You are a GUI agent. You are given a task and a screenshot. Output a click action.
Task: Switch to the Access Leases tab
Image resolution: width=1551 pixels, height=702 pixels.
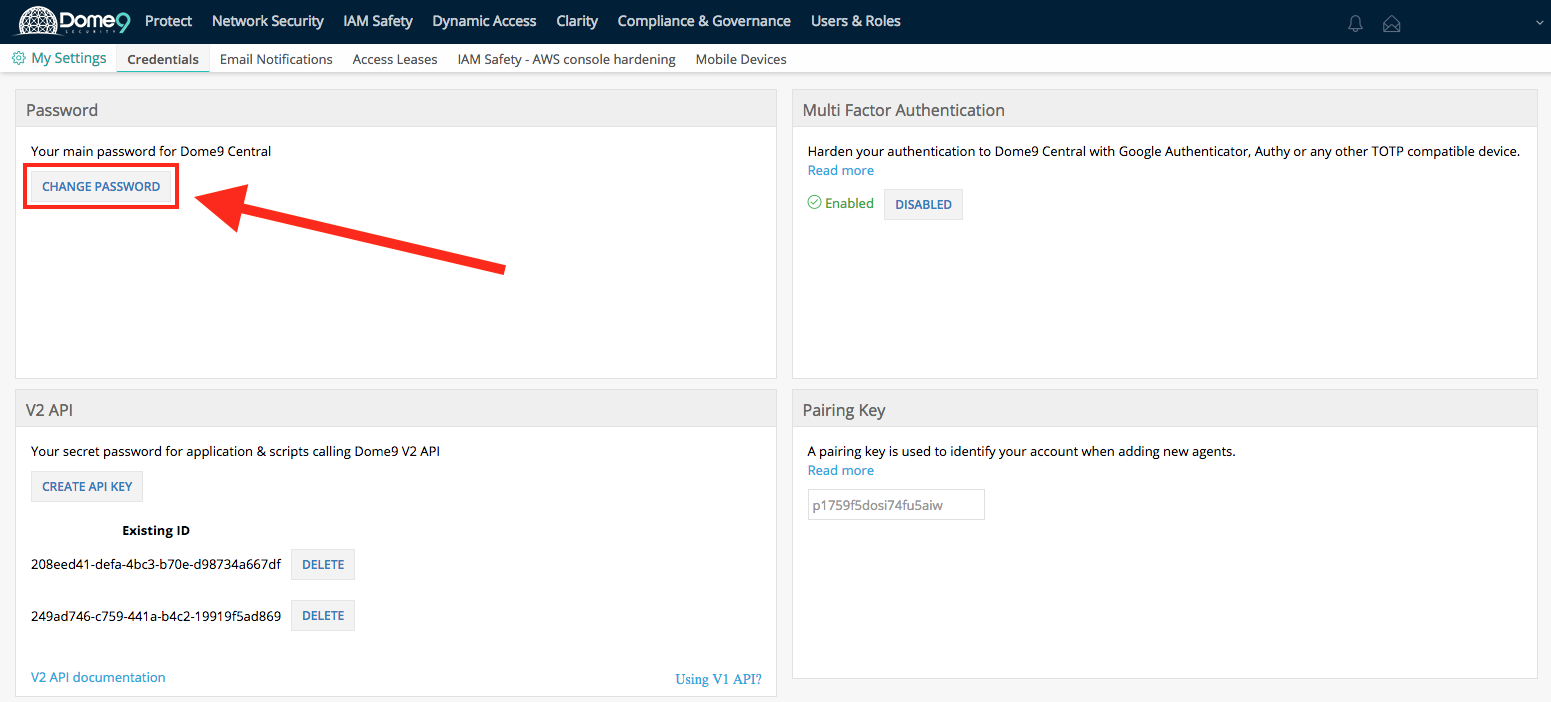click(x=395, y=59)
